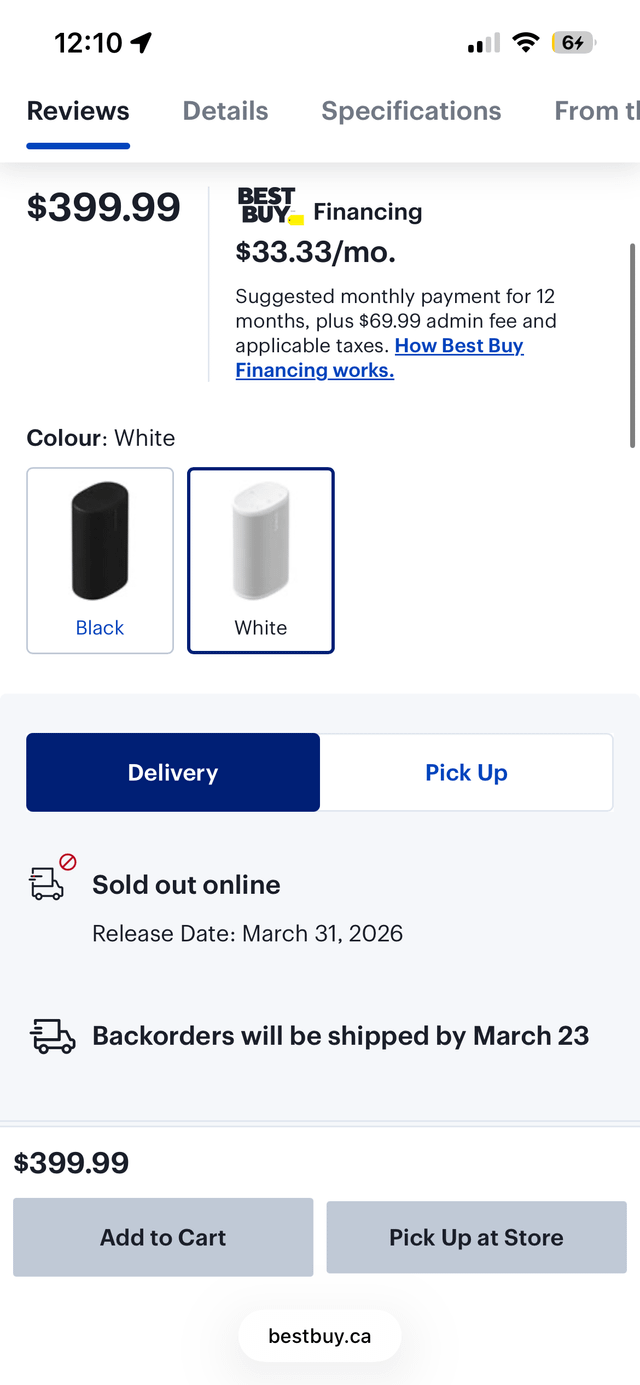Tap the location arrow in the status bar
The width and height of the screenshot is (640, 1385).
coord(141,43)
